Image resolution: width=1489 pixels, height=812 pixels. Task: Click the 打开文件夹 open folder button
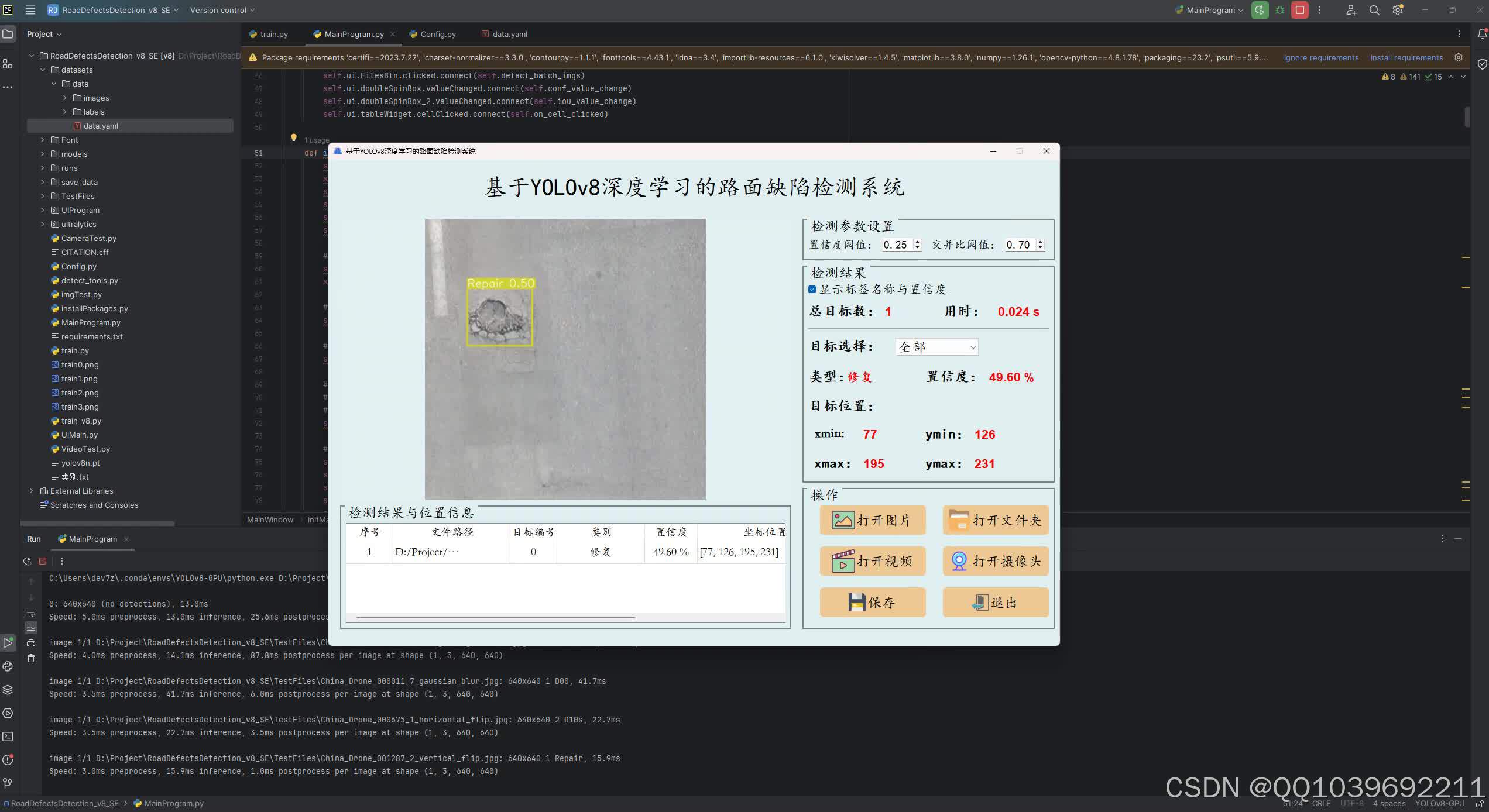coord(996,520)
